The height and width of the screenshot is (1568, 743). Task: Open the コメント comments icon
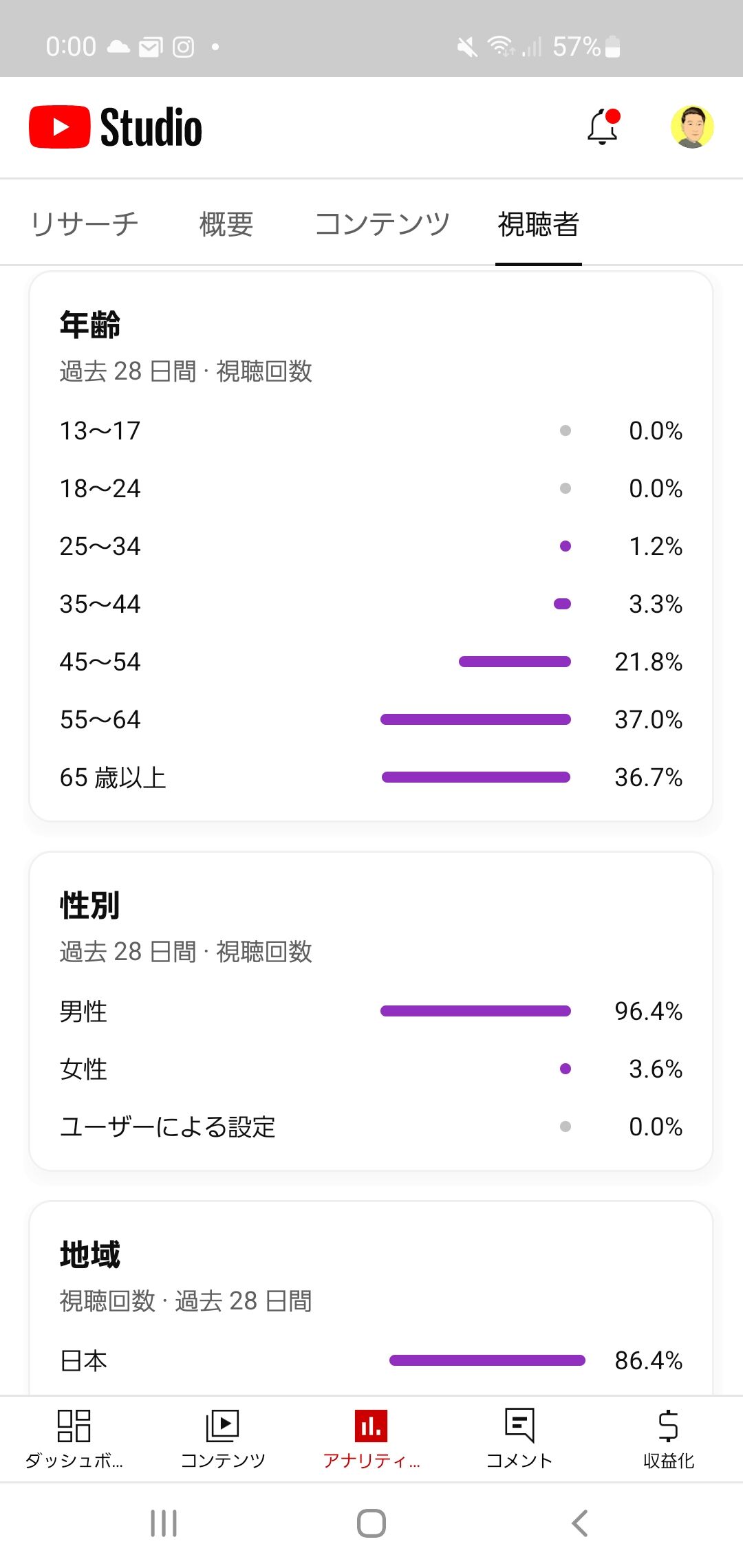pos(519,1426)
